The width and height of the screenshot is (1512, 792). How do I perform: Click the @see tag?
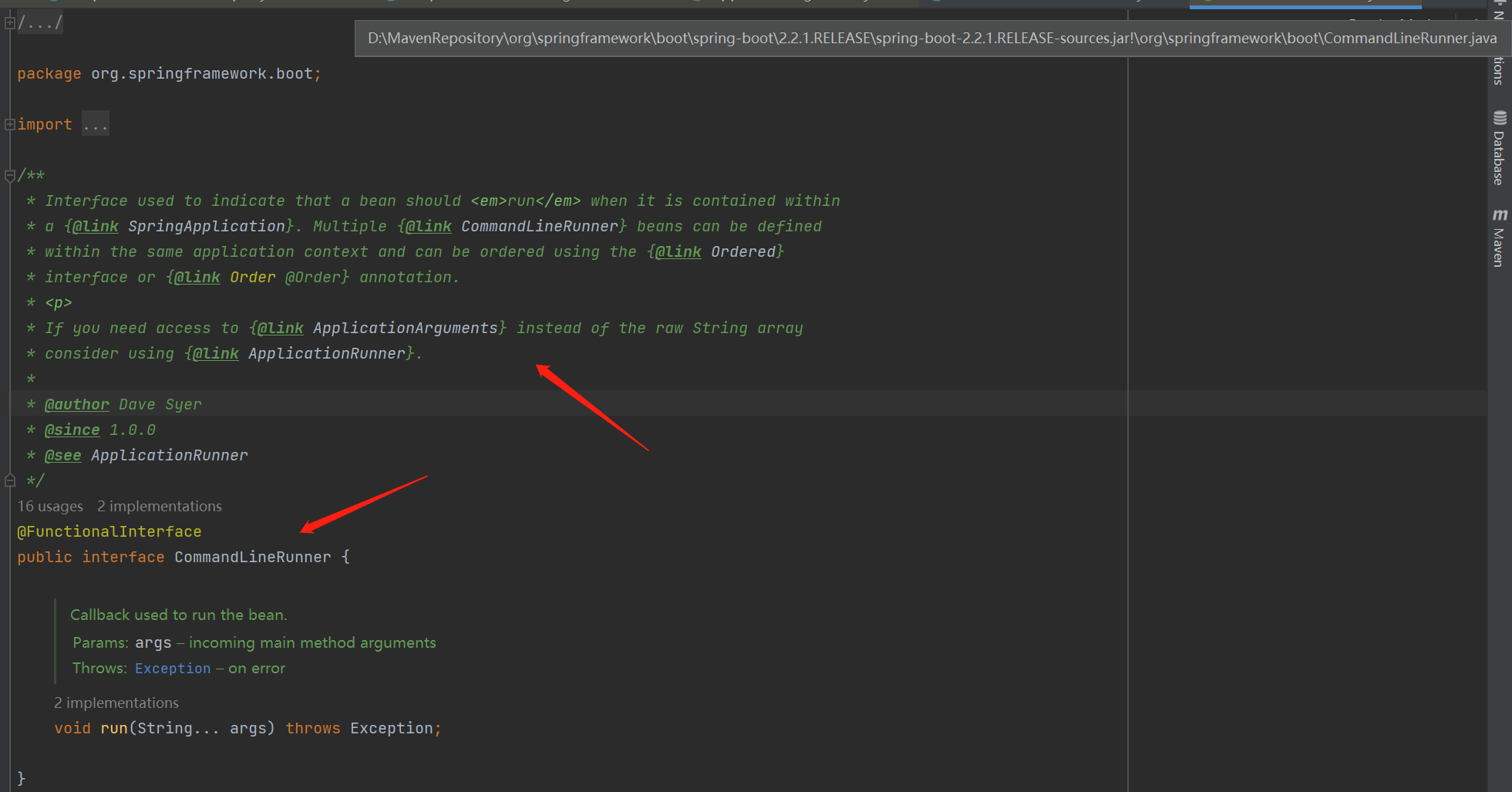63,456
